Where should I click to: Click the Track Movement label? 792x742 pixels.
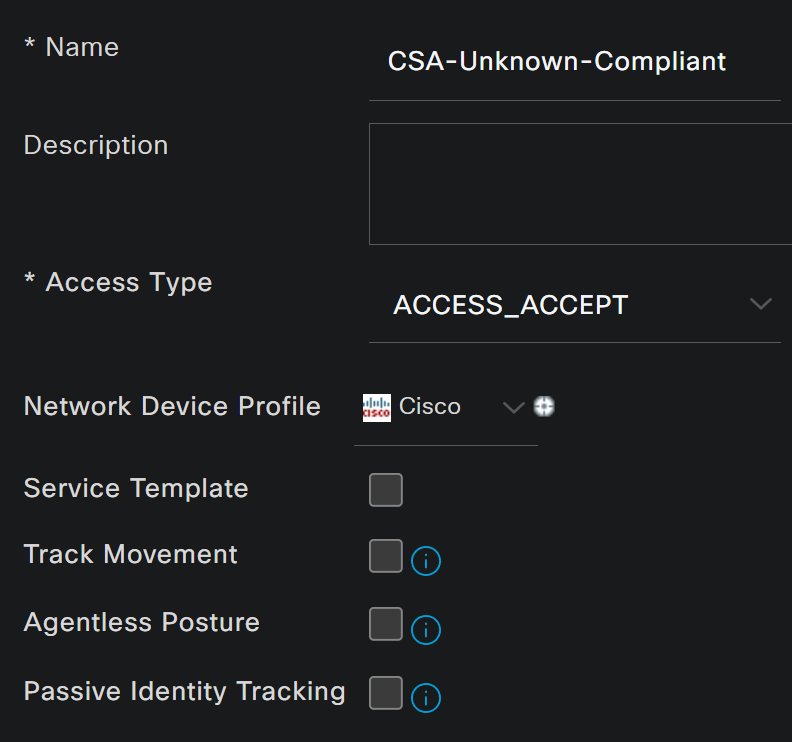coord(130,554)
